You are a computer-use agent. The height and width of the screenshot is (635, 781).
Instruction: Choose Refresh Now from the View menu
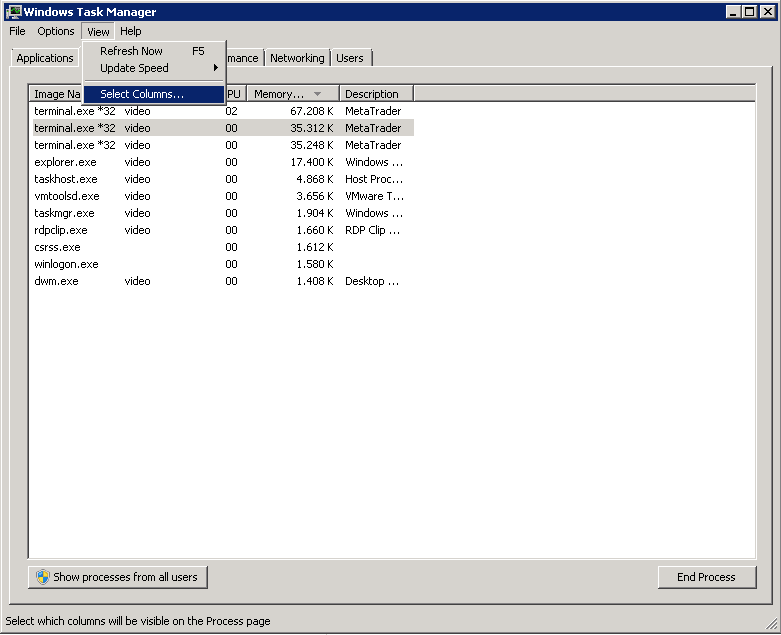coord(153,51)
